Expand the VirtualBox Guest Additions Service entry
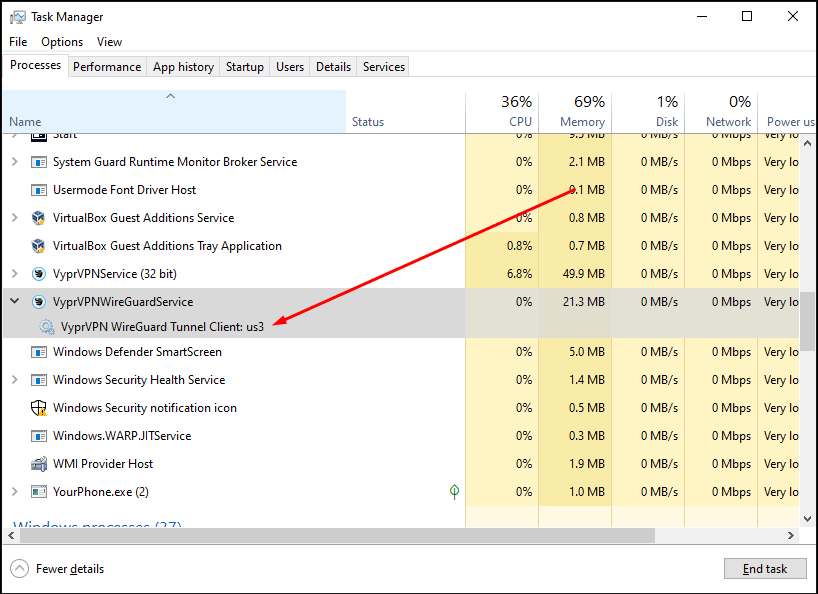The width and height of the screenshot is (818, 594). (x=14, y=217)
